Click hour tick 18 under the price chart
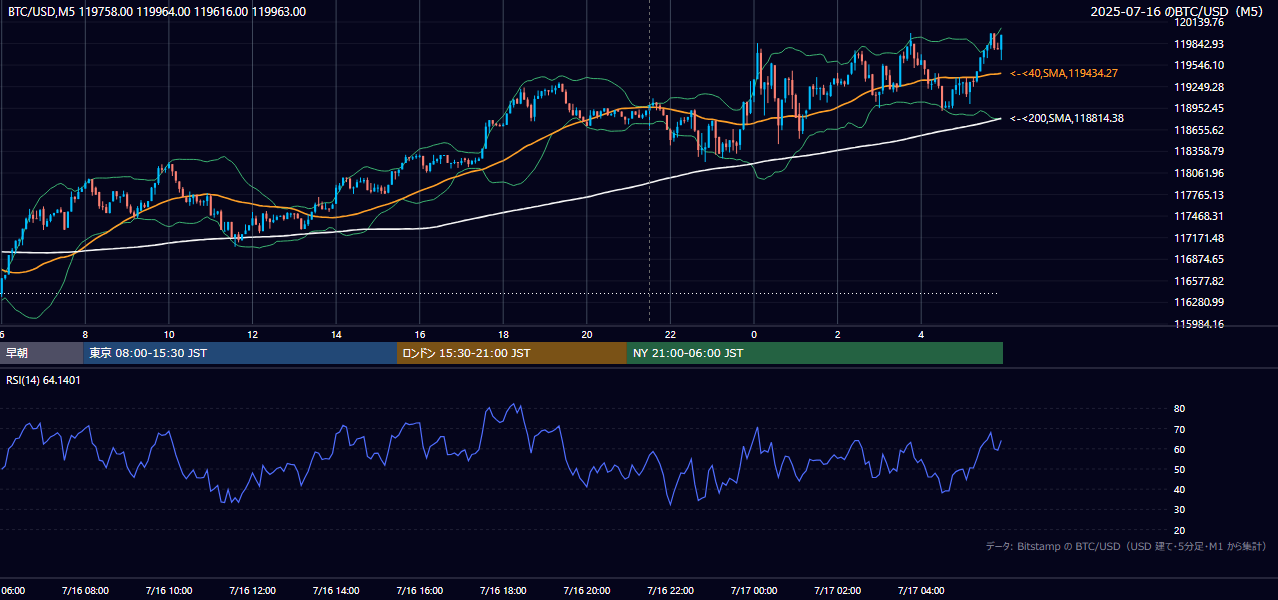 503,334
